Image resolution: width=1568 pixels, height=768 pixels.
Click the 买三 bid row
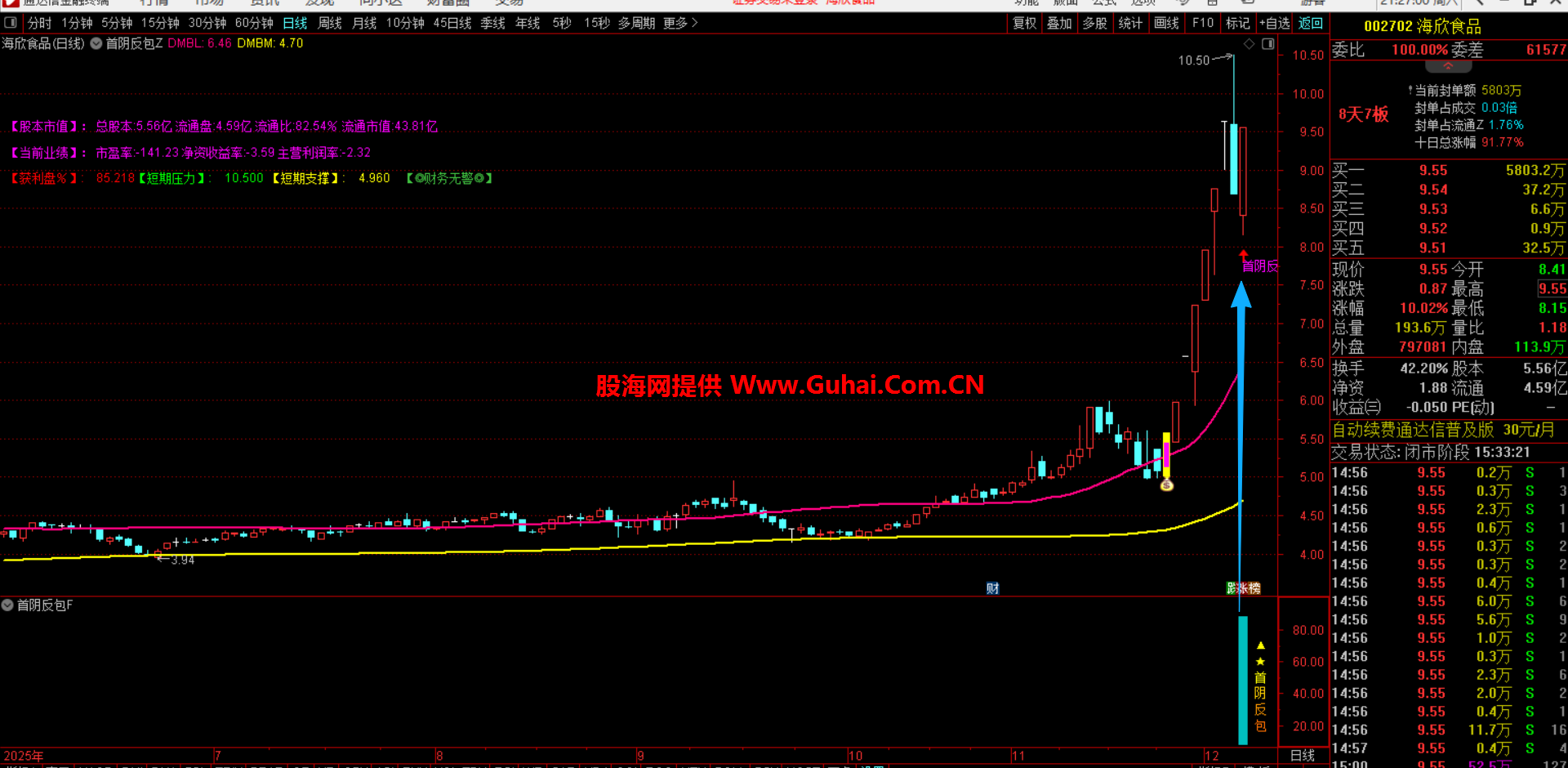click(1449, 209)
